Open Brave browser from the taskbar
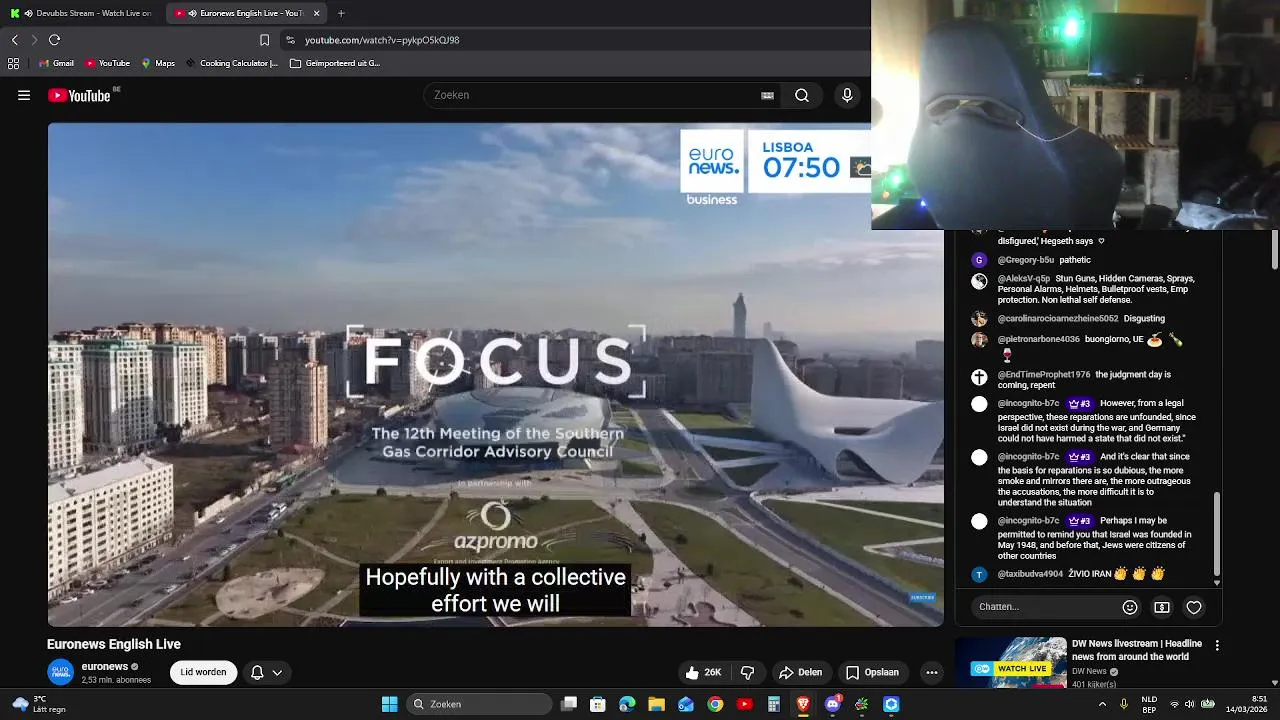This screenshot has width=1280, height=720. [803, 704]
